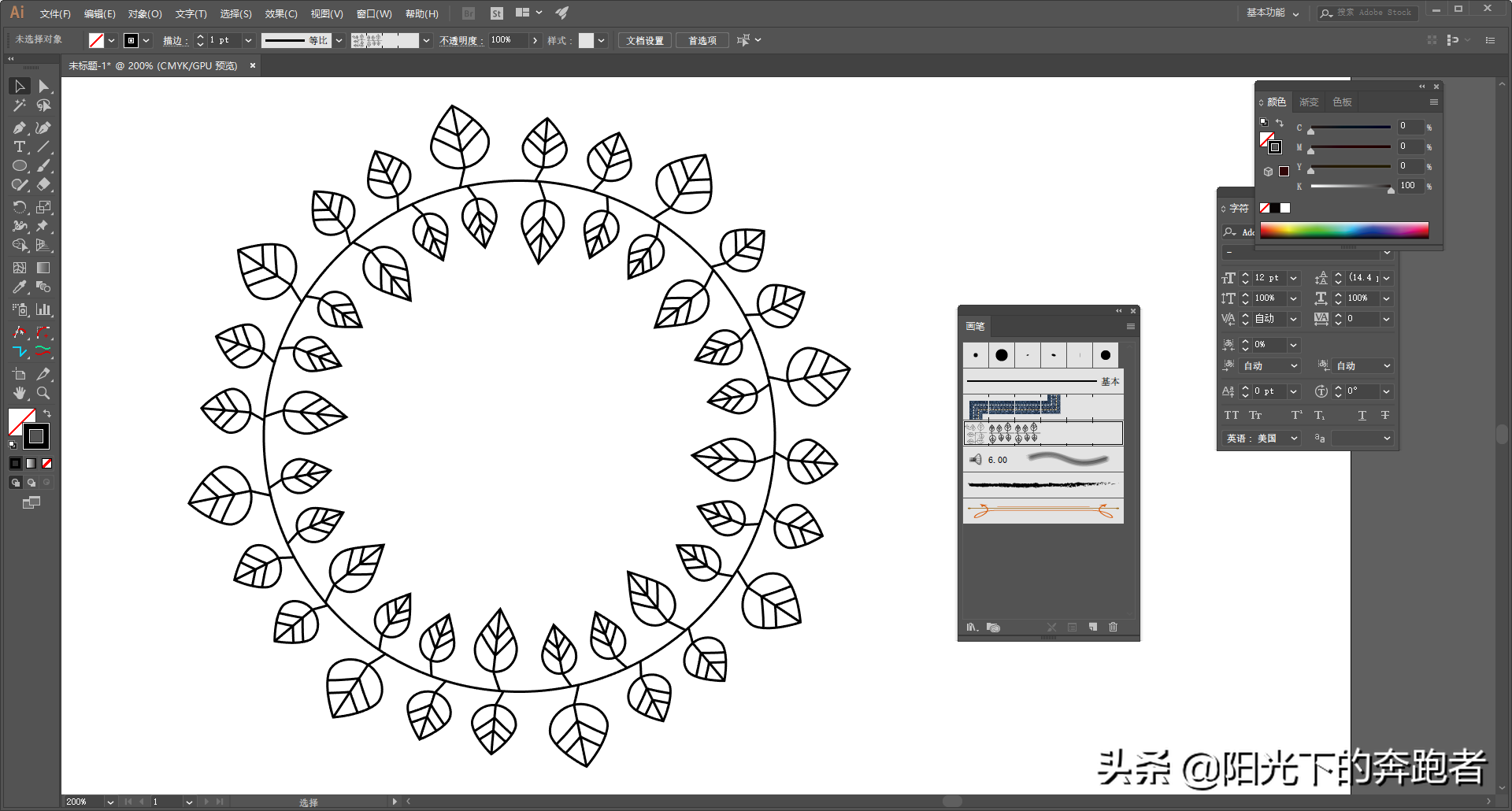The width and height of the screenshot is (1512, 811).
Task: Click the C slider handle in Color panel
Action: coord(1310,131)
